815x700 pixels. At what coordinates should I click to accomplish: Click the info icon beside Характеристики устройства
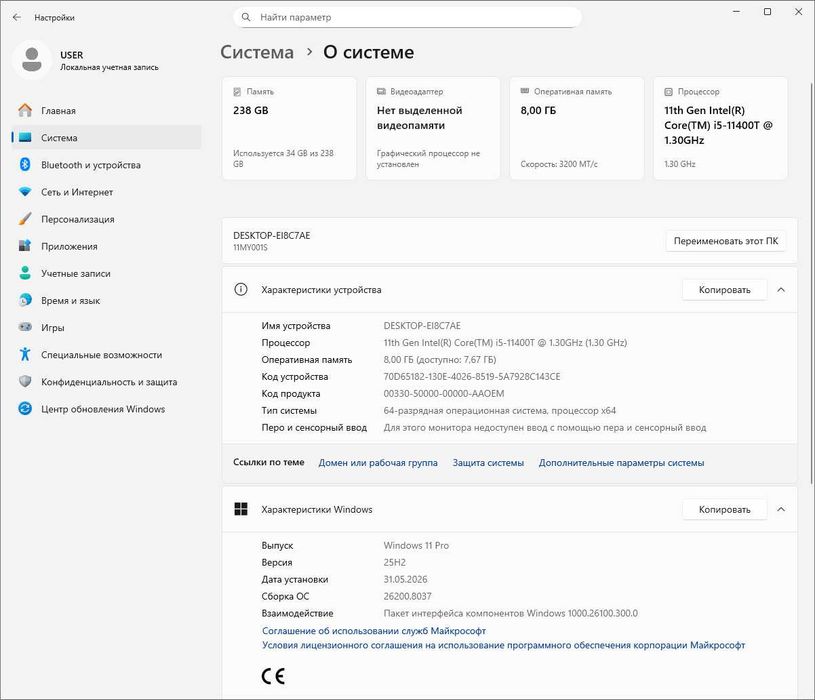[241, 289]
